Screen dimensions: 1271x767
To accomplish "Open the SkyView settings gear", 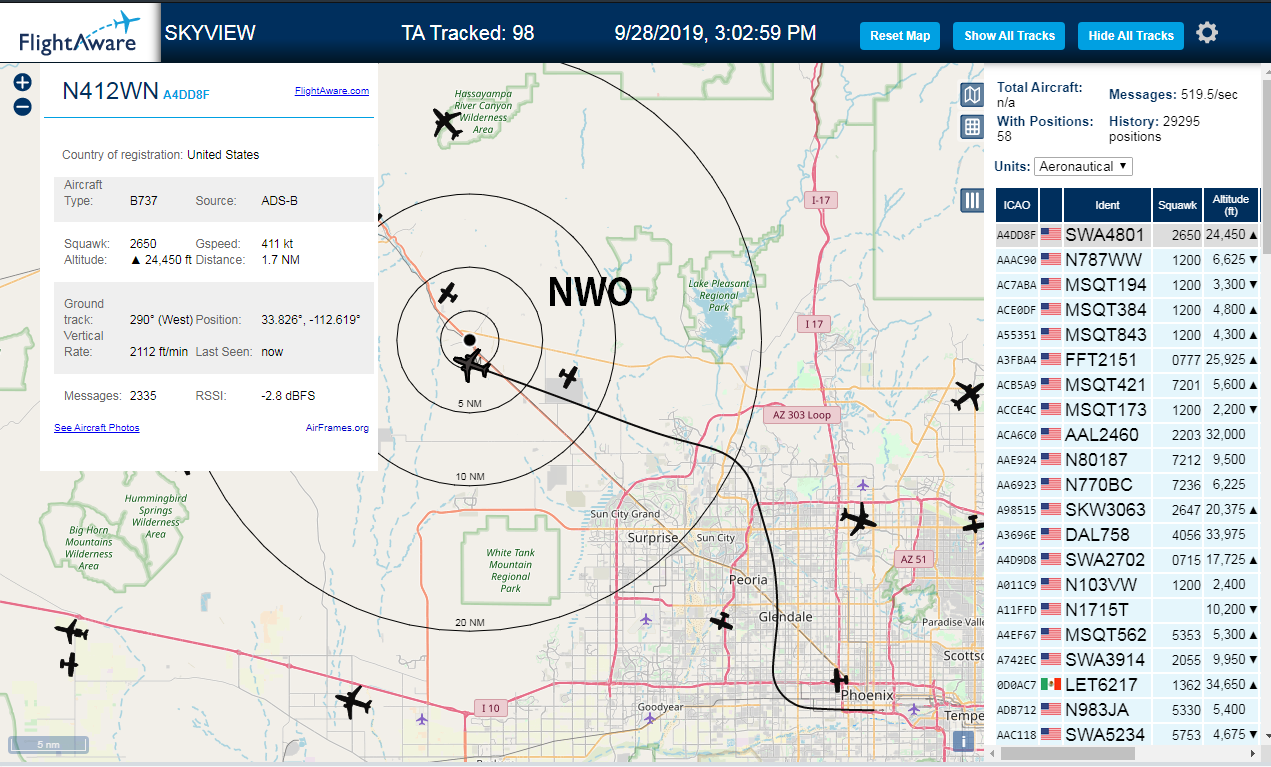I will pyautogui.click(x=1207, y=33).
